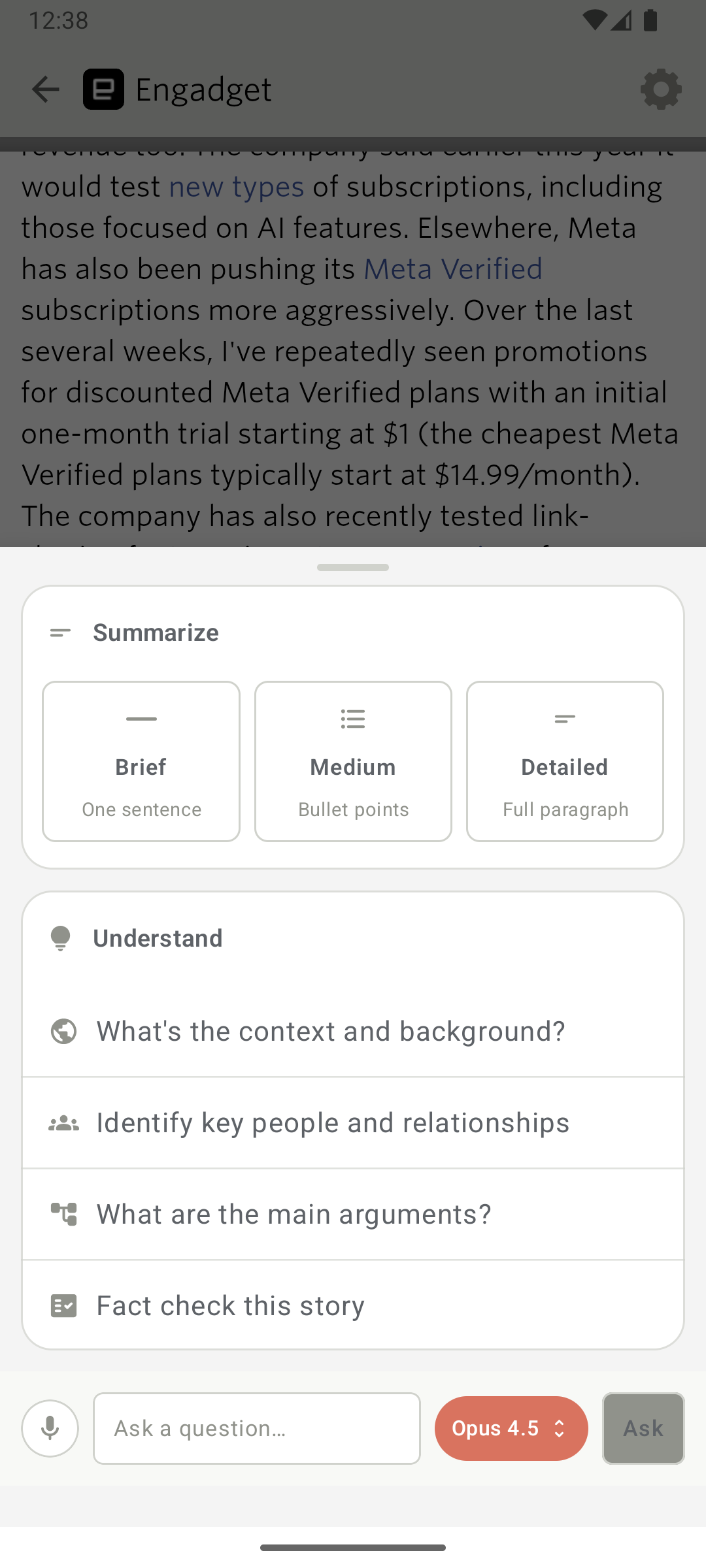Focus the Ask a question field
The image size is (706, 1568).
click(256, 1428)
